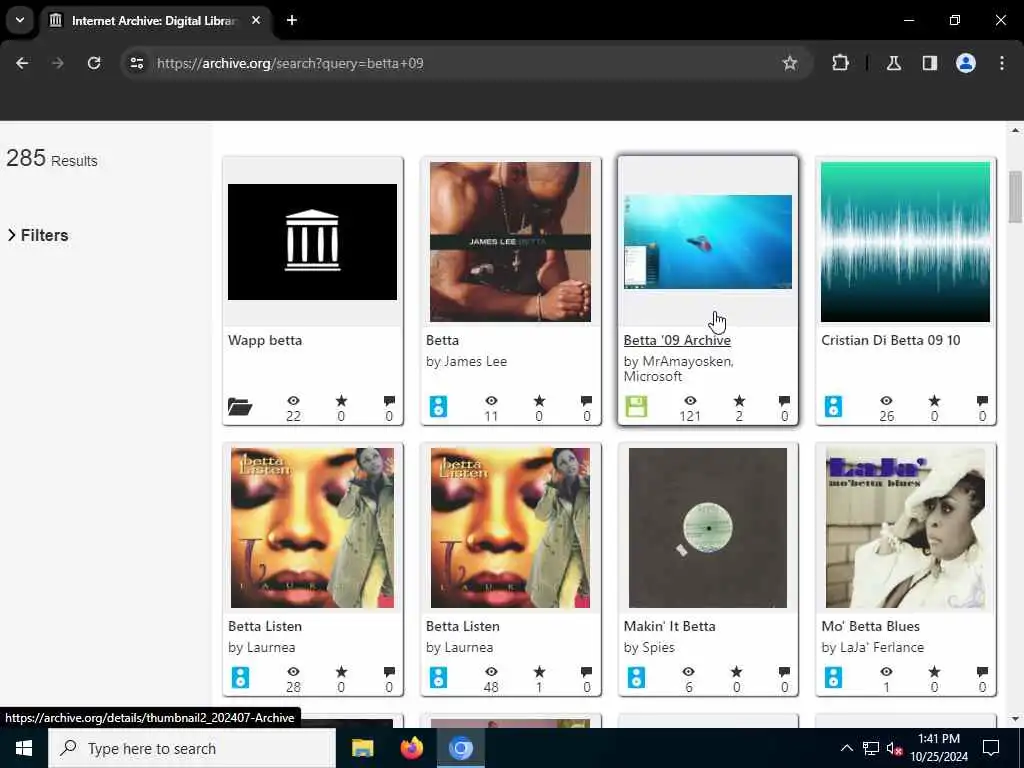Click the favorites star on Betta '09 Archive
This screenshot has height=768, width=1024.
(x=739, y=400)
